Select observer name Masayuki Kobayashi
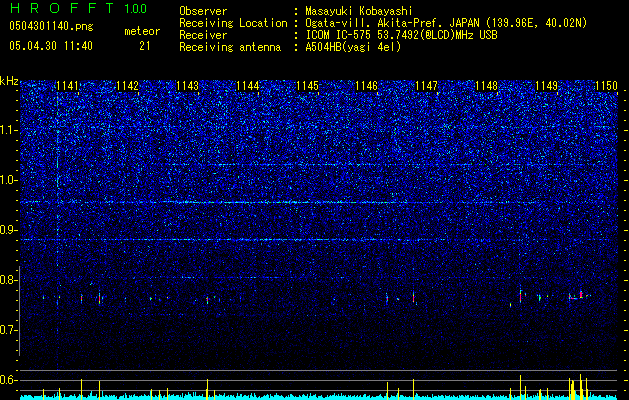 (x=359, y=12)
